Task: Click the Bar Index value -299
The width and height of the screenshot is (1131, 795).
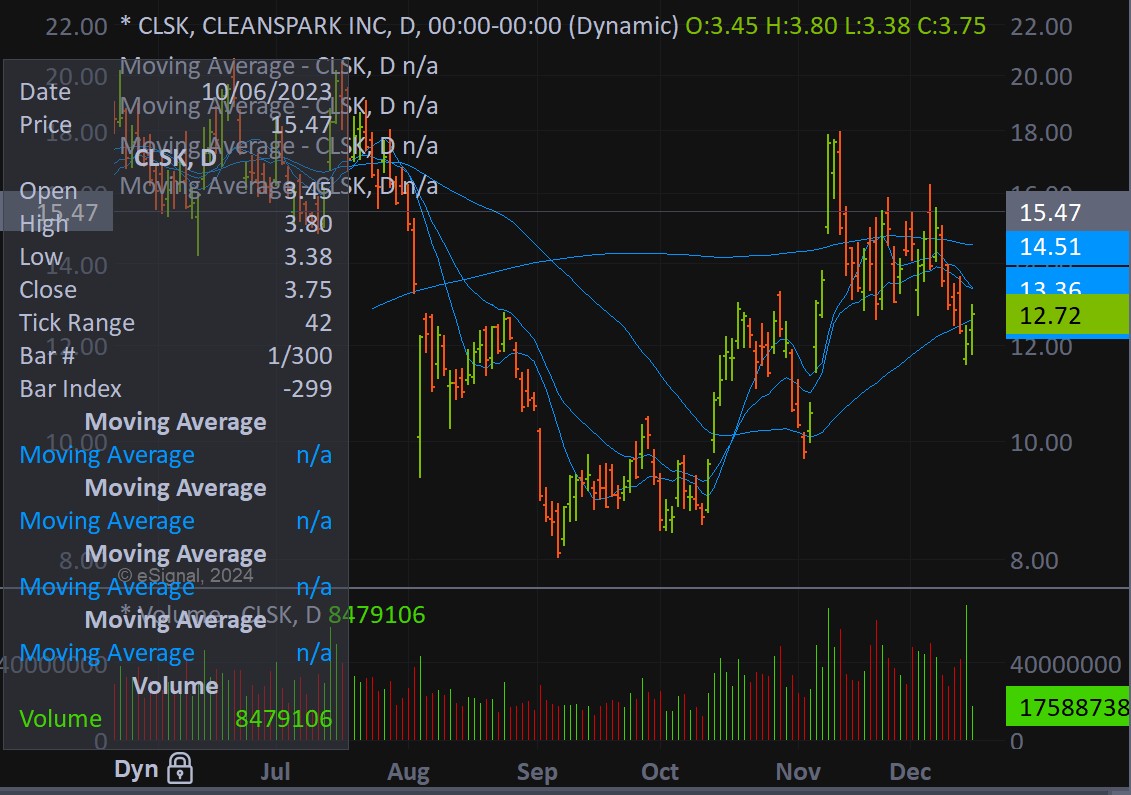Action: click(x=307, y=389)
